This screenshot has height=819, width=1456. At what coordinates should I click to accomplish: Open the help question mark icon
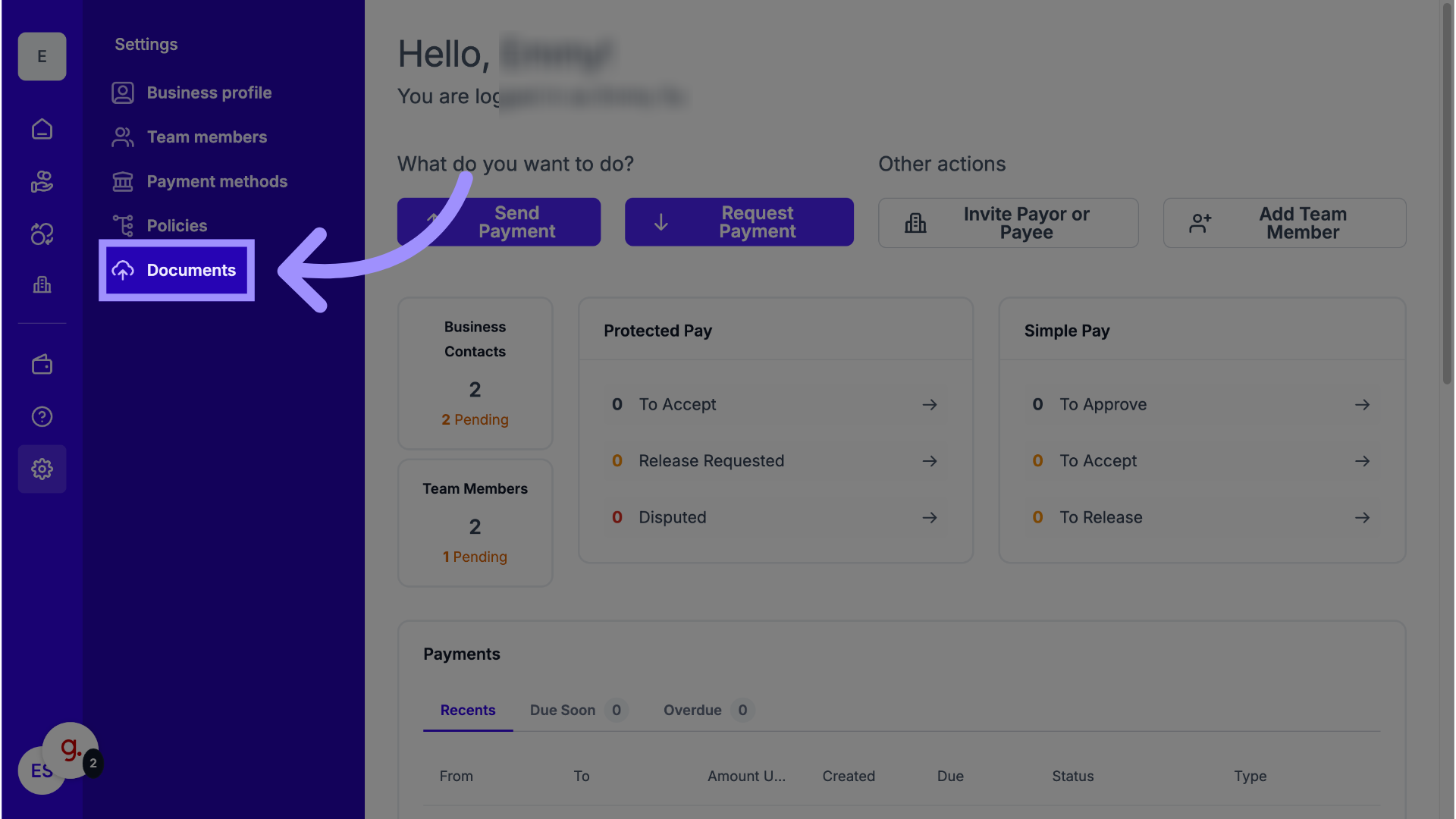pyautogui.click(x=42, y=416)
